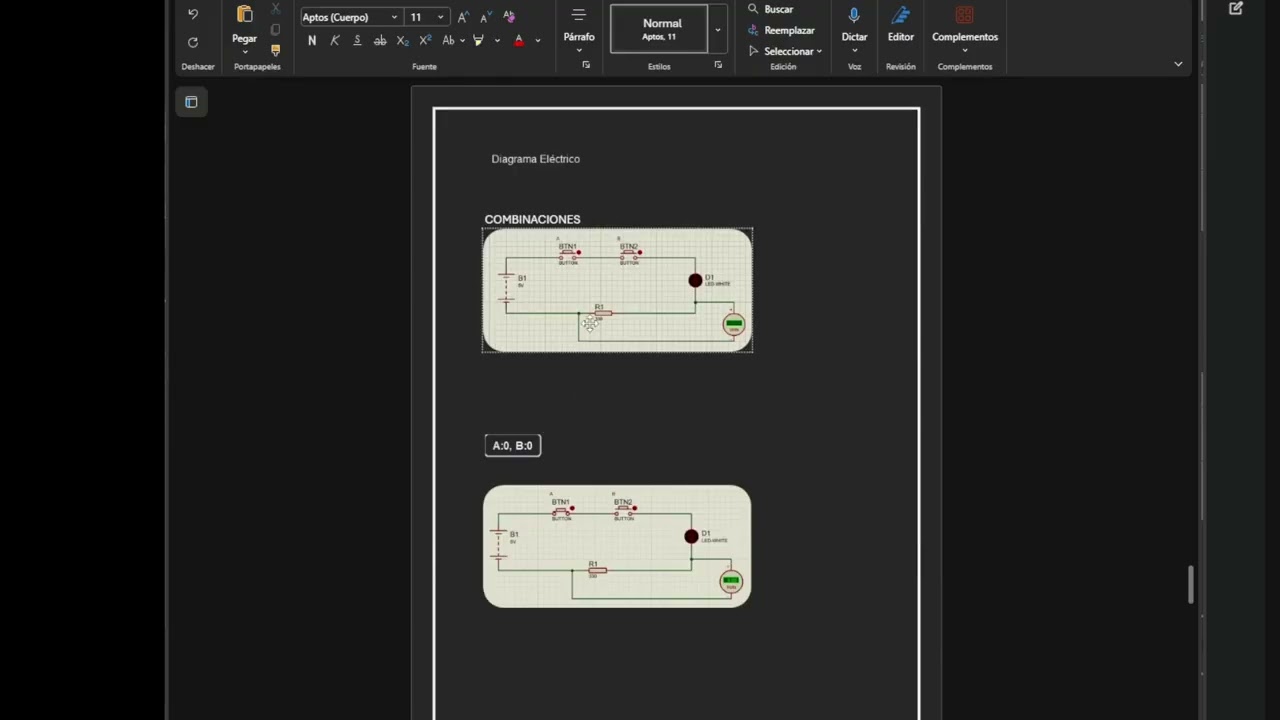Open Complementos add-ins grid icon
Viewport: 1280px width, 720px height.
(x=964, y=15)
